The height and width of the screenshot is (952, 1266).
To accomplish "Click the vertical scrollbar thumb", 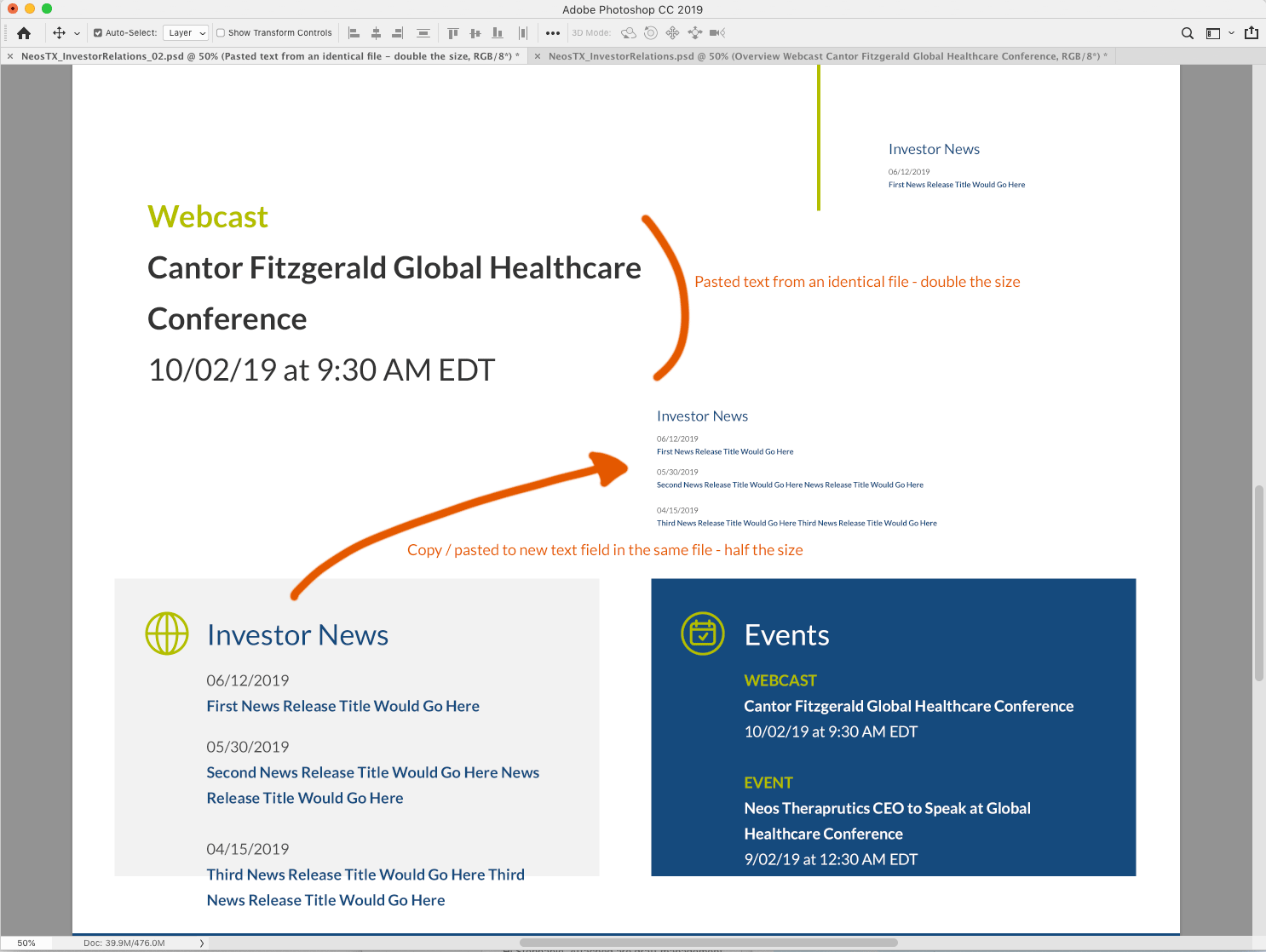I will tap(1259, 583).
